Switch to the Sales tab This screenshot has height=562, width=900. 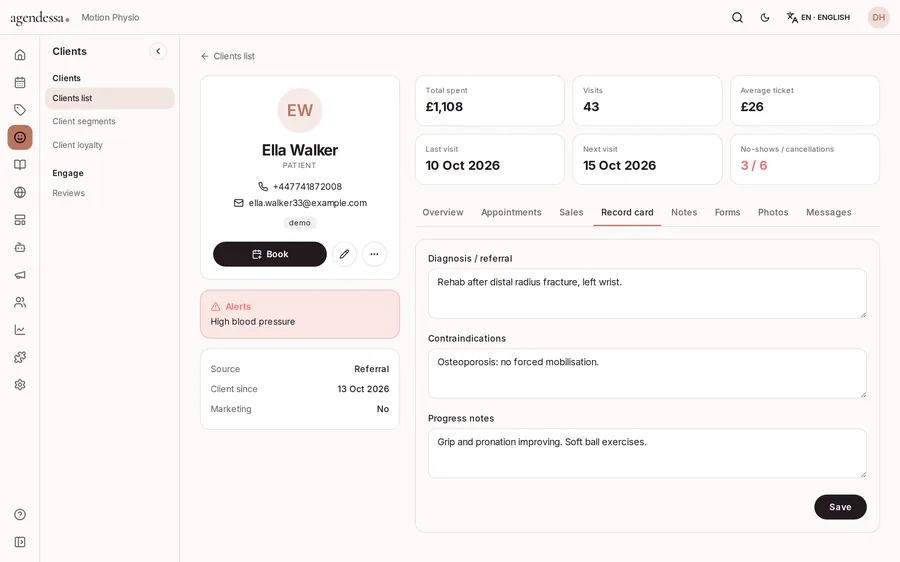(571, 212)
